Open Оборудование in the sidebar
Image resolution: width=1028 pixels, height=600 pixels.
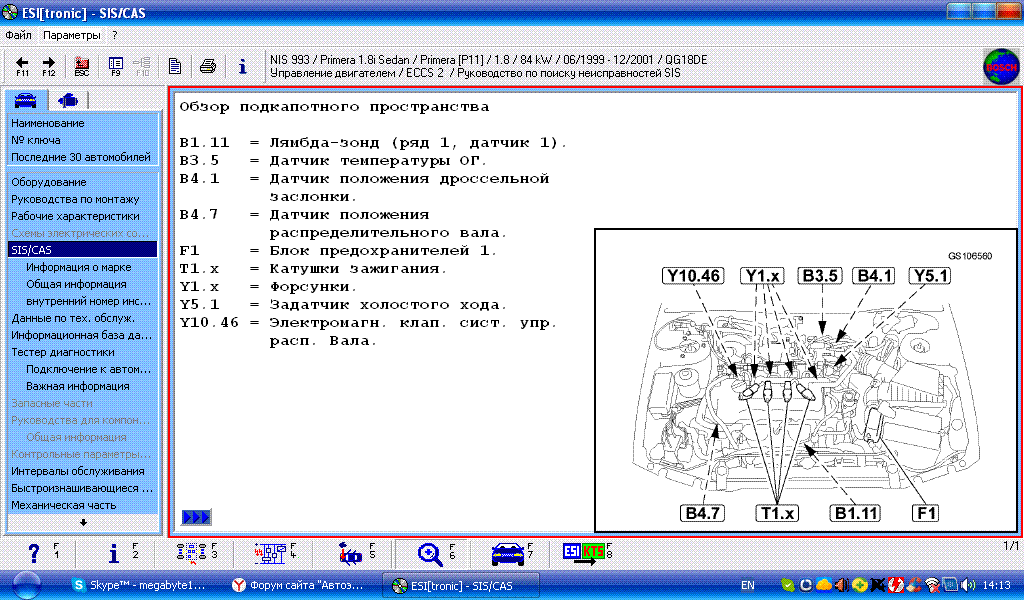click(49, 182)
